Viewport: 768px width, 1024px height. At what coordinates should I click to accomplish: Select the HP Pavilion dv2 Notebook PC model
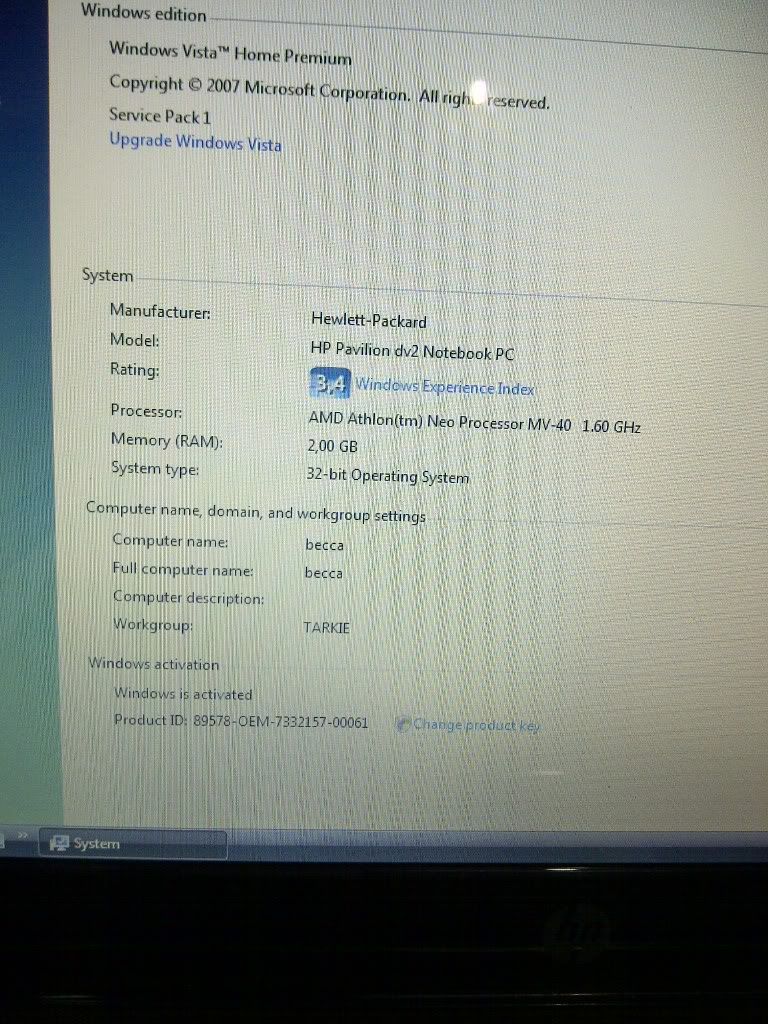click(412, 351)
